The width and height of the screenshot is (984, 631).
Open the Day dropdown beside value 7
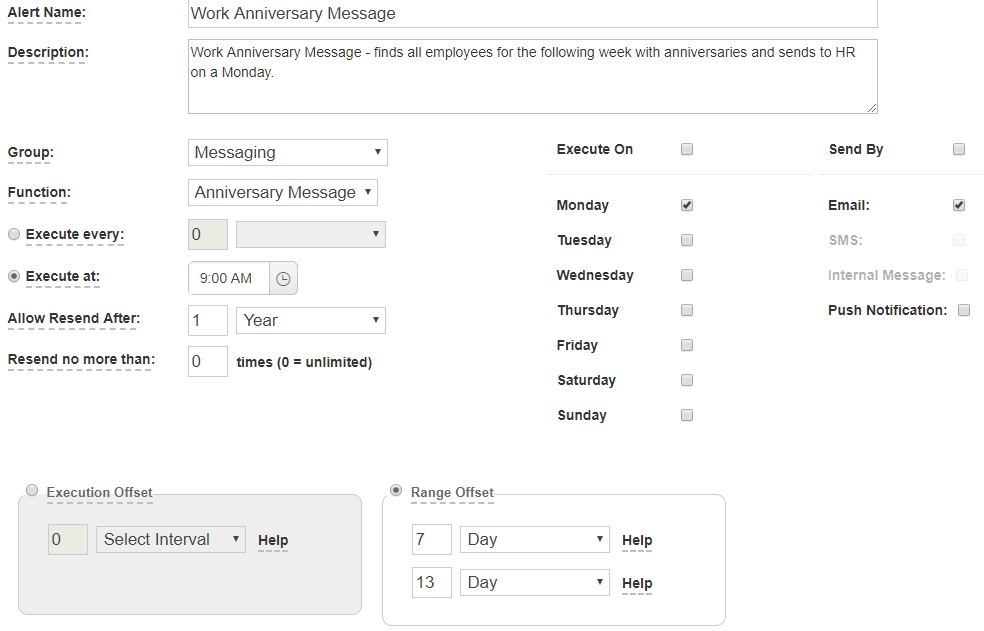click(x=535, y=539)
